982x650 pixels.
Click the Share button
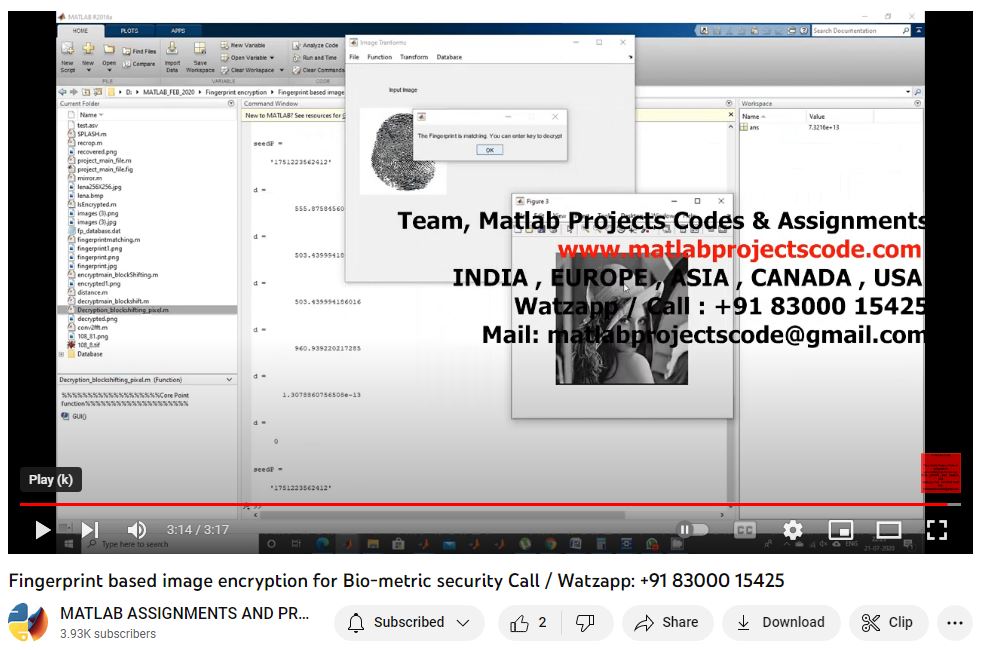(x=667, y=623)
